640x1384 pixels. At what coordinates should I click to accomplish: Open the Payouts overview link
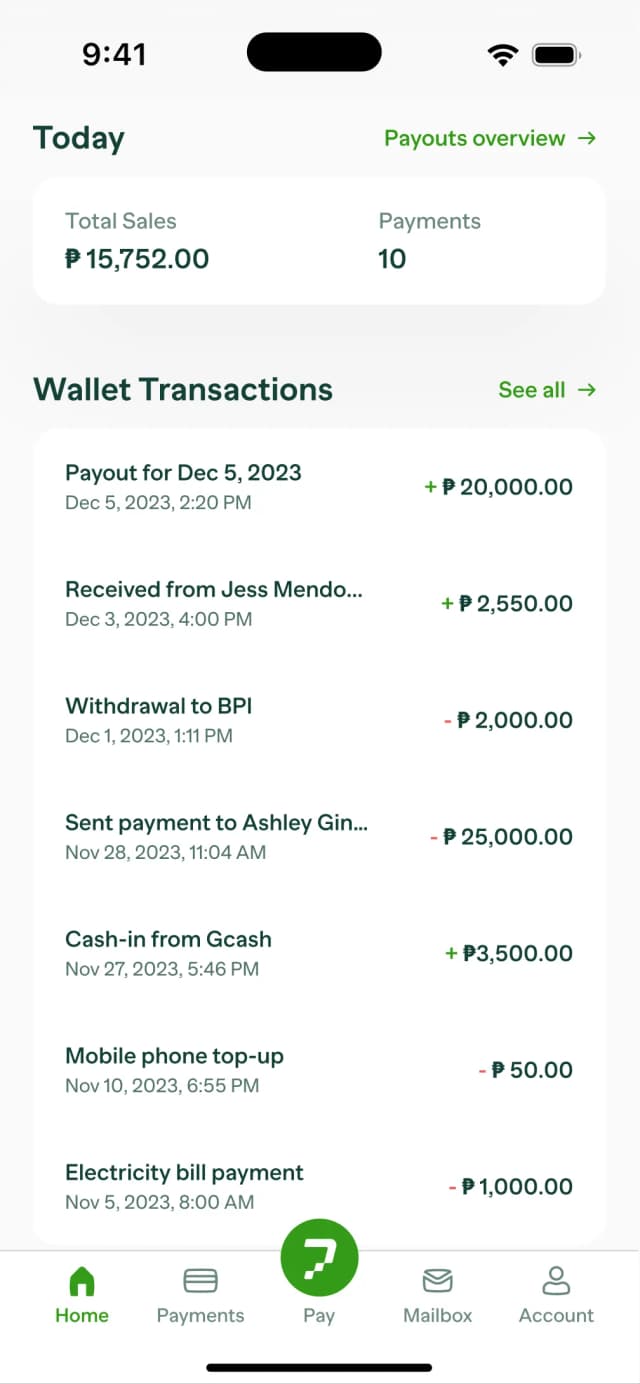click(475, 138)
